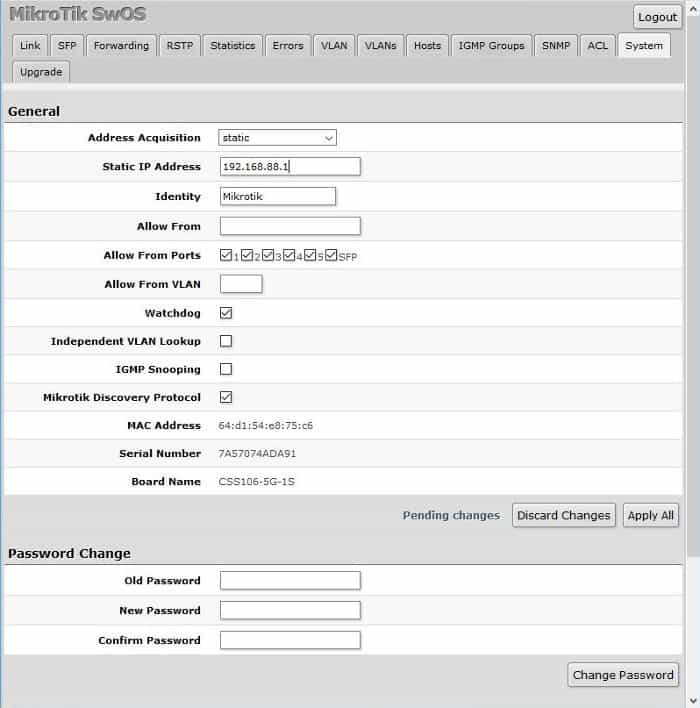Select the System tab
Image resolution: width=700 pixels, height=708 pixels.
[x=644, y=46]
